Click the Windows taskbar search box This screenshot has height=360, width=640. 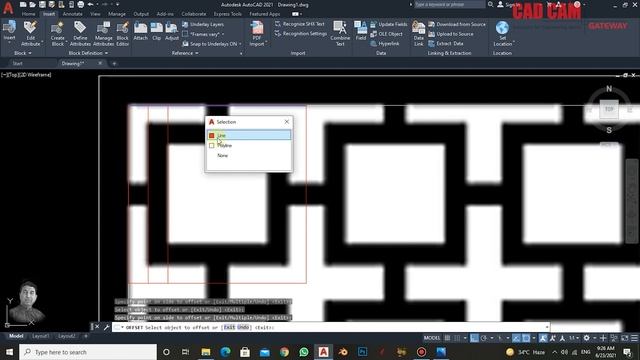point(88,352)
